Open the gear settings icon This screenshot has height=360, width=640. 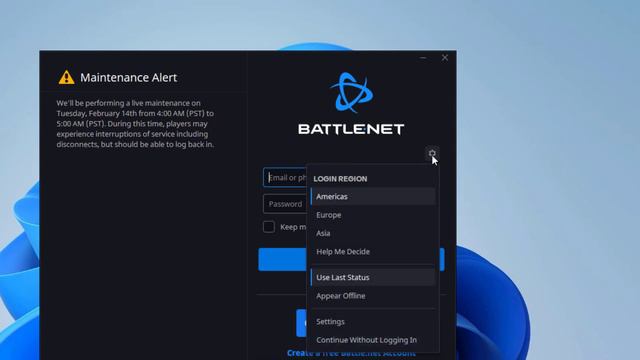point(432,153)
